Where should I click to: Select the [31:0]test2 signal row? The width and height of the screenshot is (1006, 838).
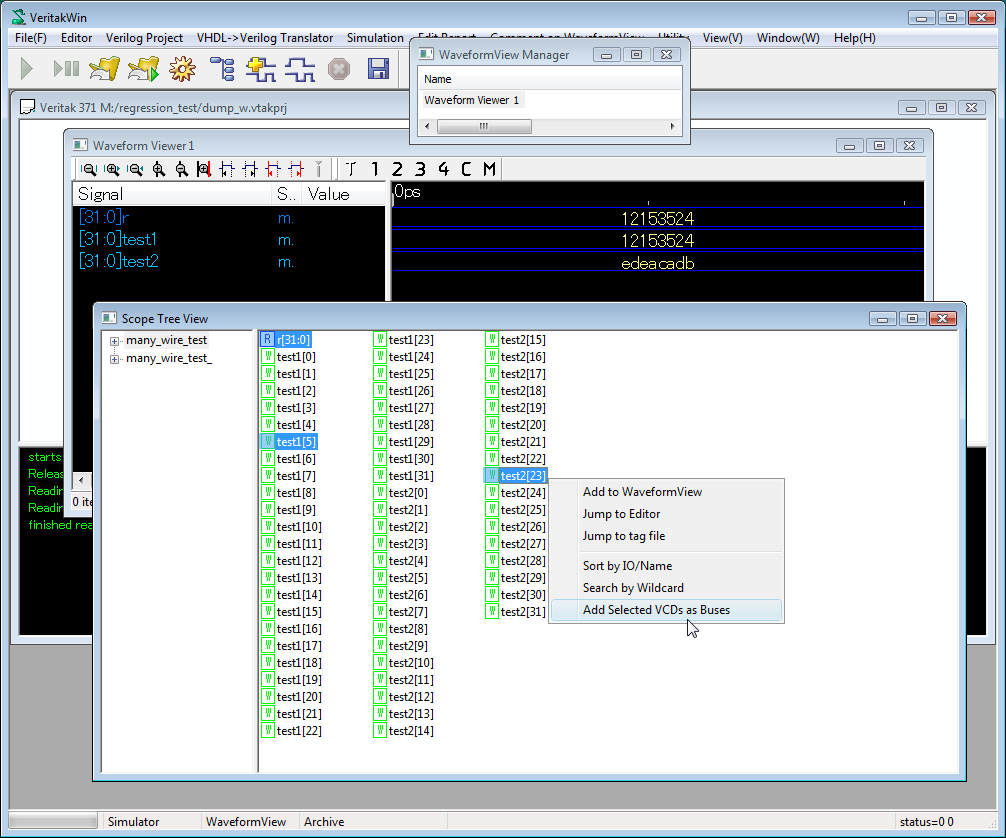(x=230, y=261)
